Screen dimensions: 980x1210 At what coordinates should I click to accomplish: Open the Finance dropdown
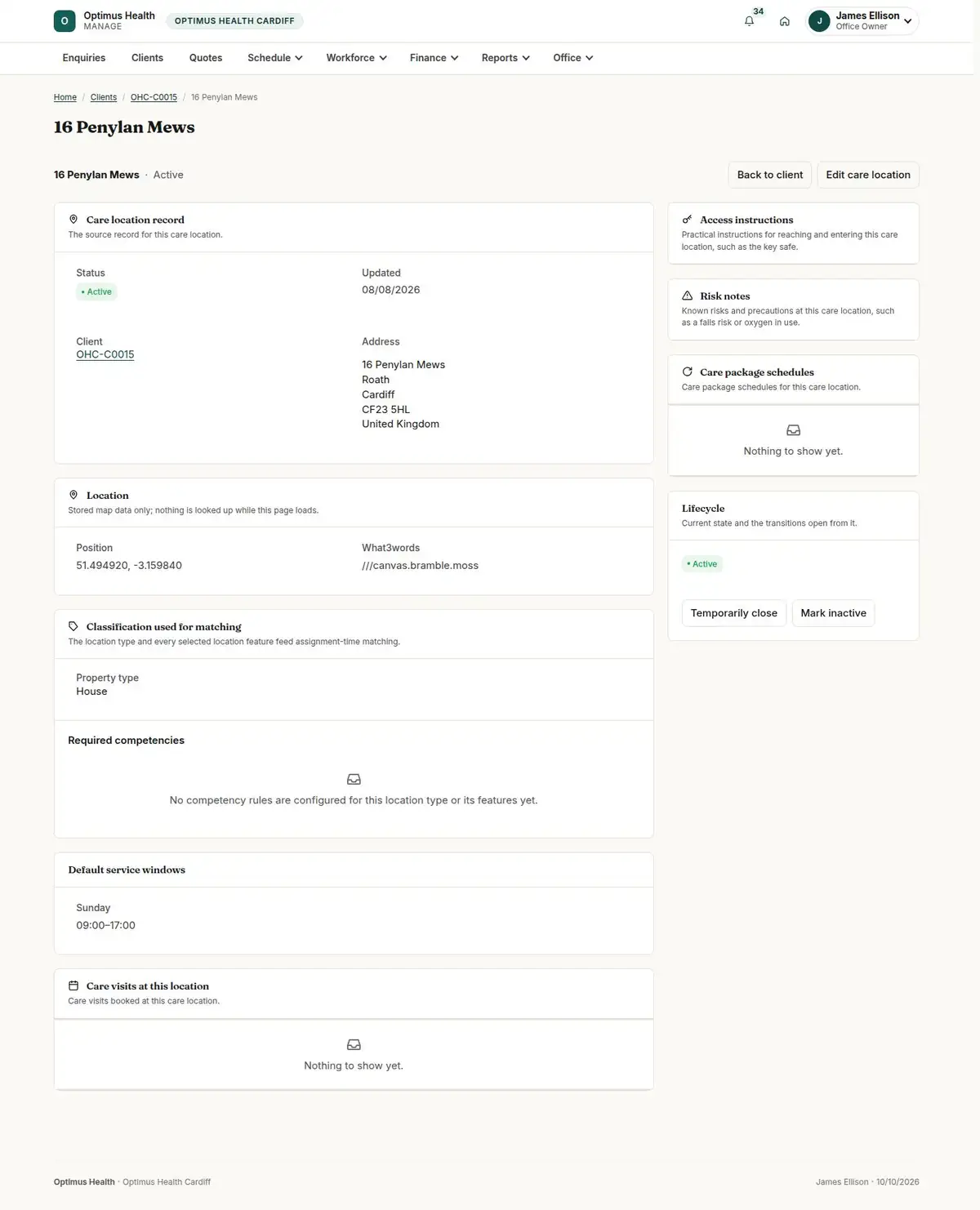coord(434,58)
